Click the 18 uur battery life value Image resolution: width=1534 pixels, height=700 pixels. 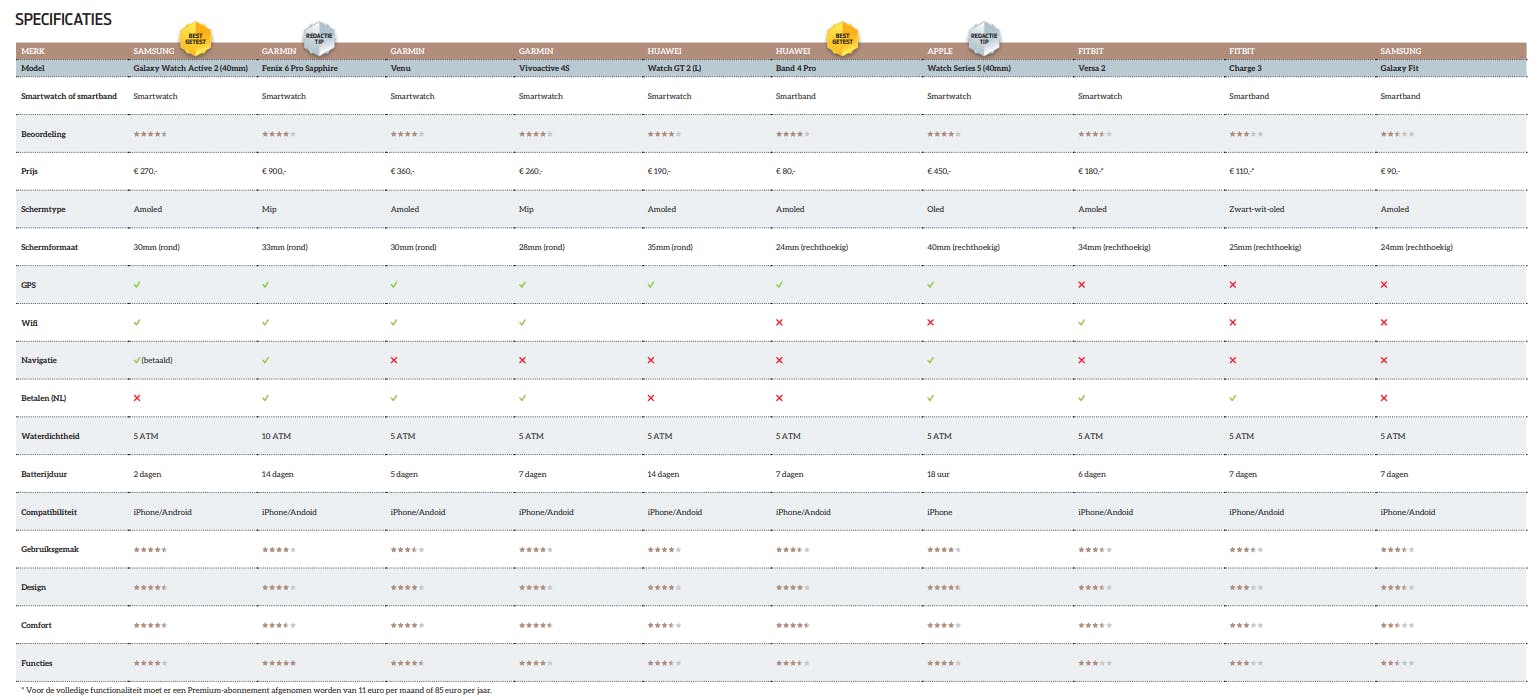(x=939, y=474)
